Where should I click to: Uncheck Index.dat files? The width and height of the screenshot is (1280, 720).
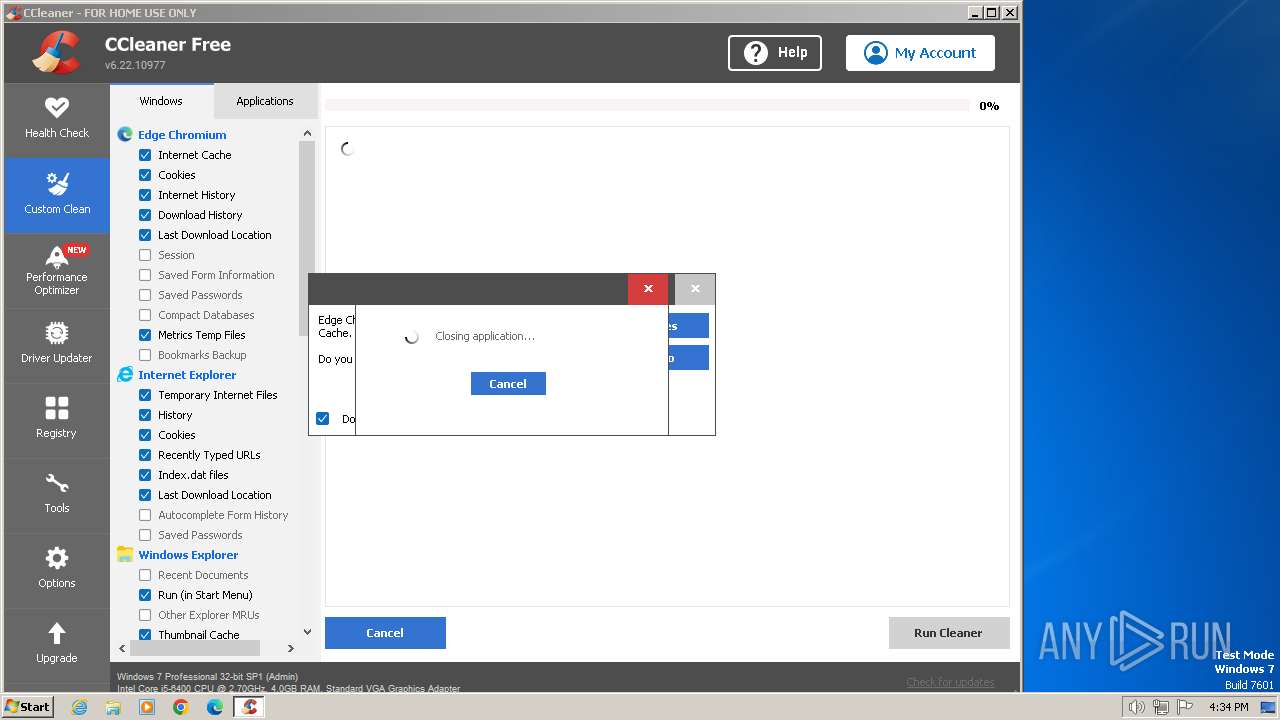(145, 475)
